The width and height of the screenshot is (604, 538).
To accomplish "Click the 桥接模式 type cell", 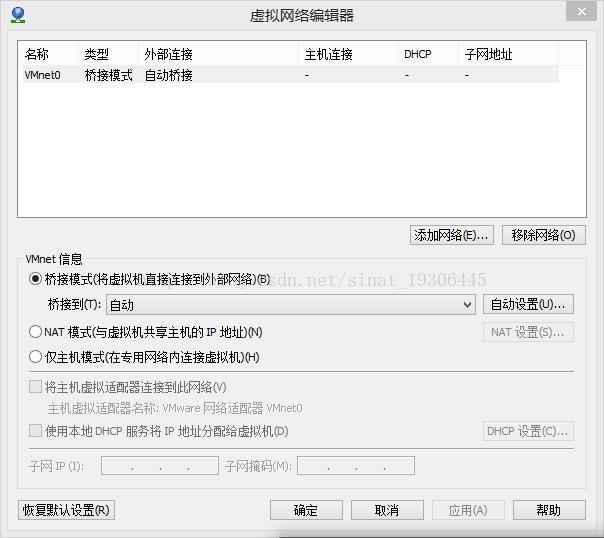I will (109, 75).
